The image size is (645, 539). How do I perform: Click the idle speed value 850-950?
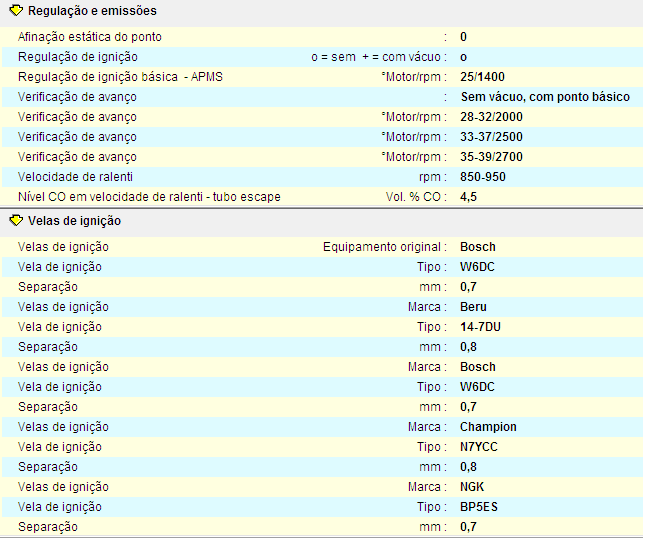483,177
